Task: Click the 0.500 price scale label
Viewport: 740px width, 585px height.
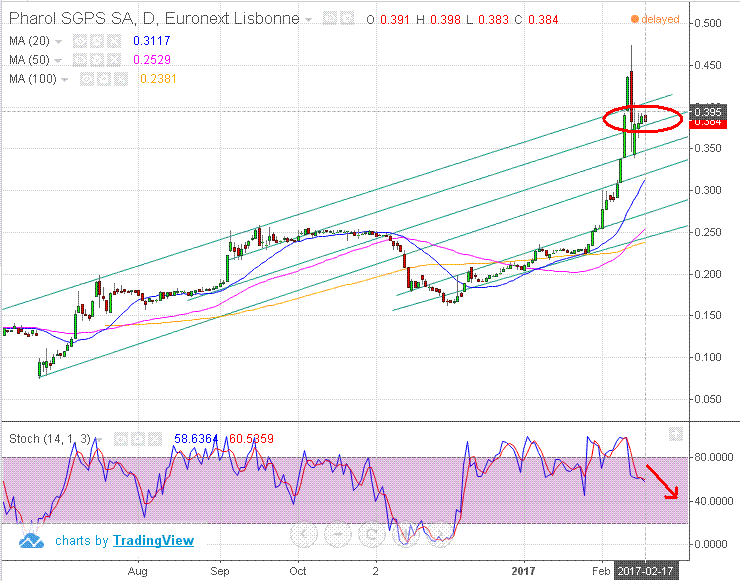Action: click(708, 23)
